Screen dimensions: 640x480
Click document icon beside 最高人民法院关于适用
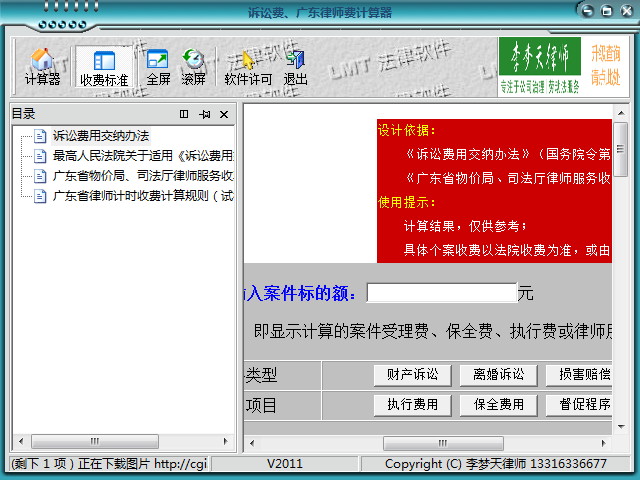point(40,156)
